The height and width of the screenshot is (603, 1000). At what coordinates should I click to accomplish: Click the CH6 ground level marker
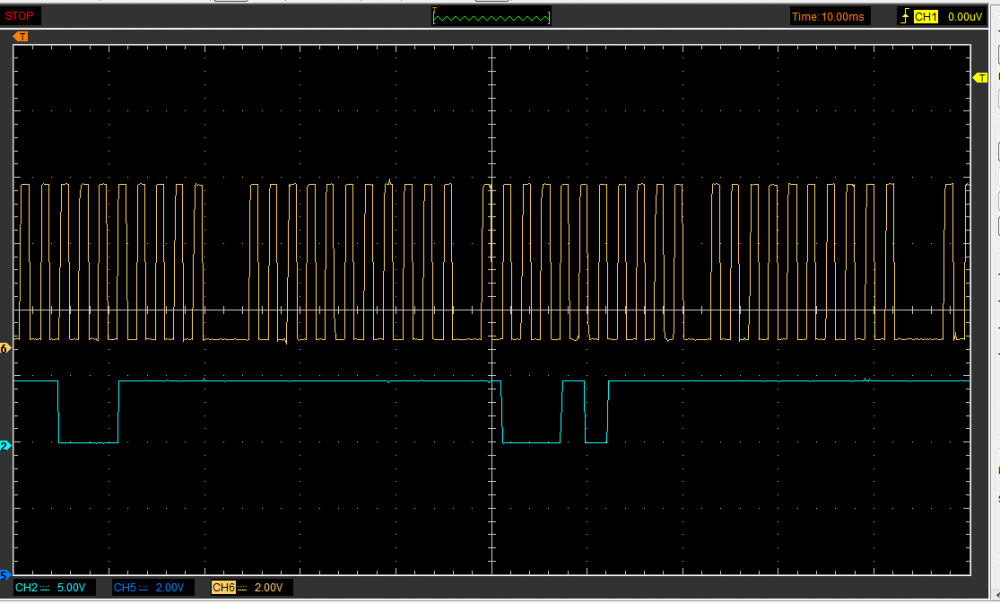tap(4, 348)
